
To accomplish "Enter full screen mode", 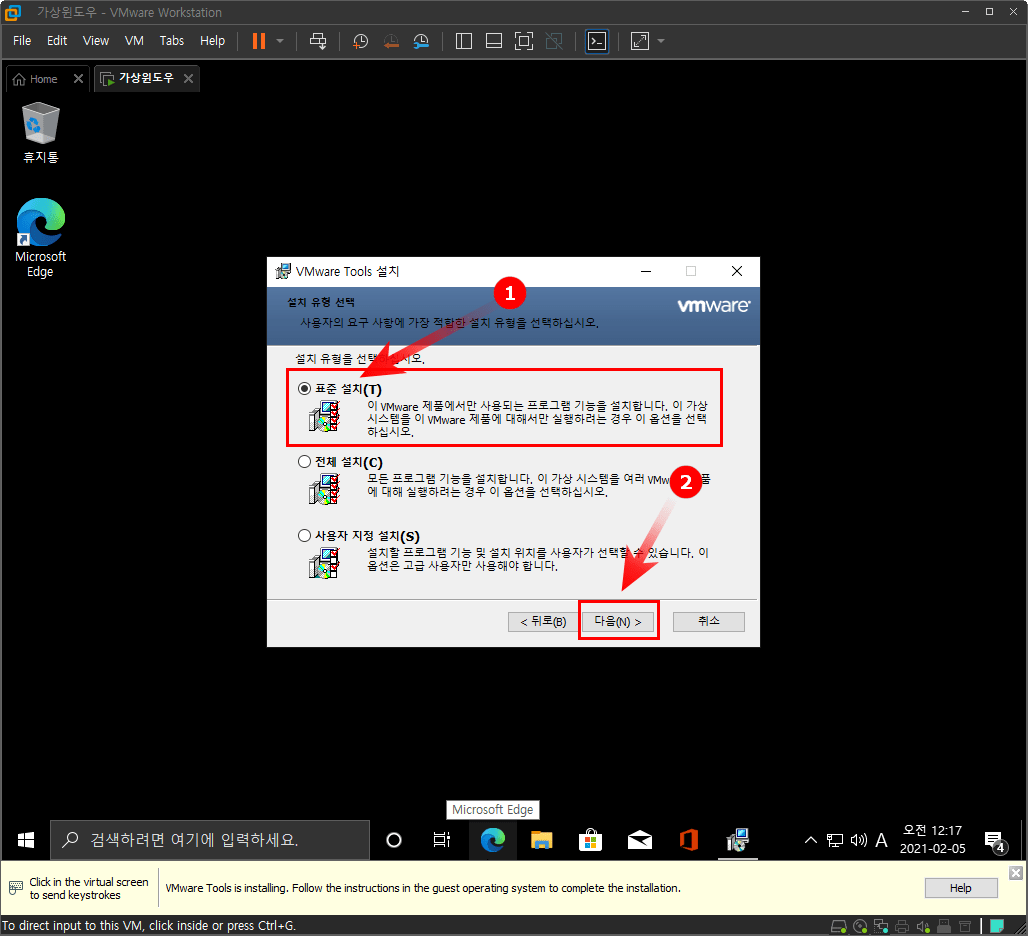I will 524,41.
